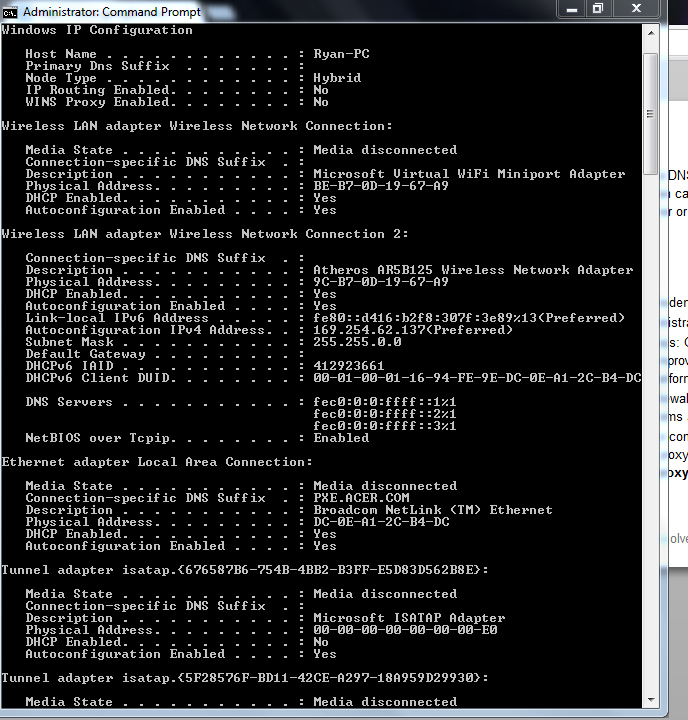Click subnet mask '255.255.0.0'
Viewport: 688px width, 720px height.
pyautogui.click(x=357, y=342)
